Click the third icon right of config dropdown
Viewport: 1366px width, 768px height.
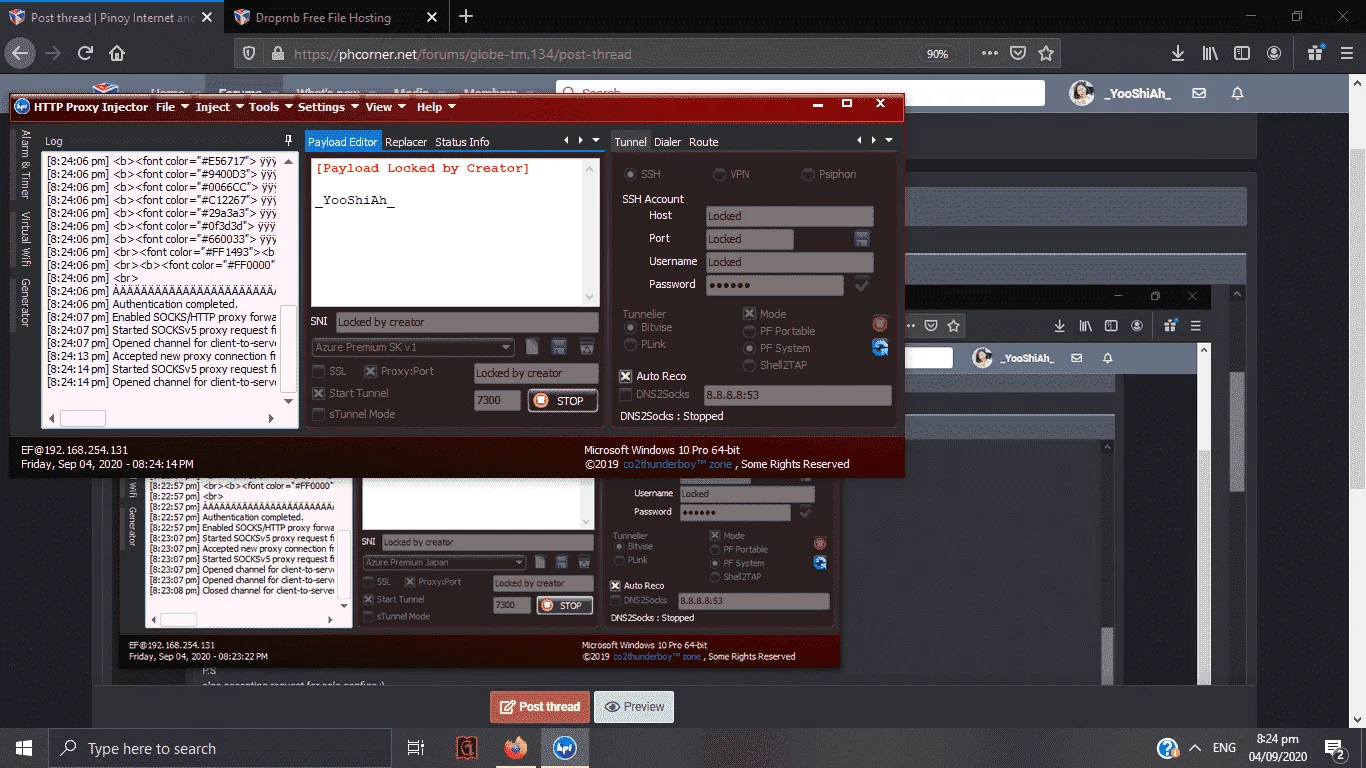pos(587,347)
